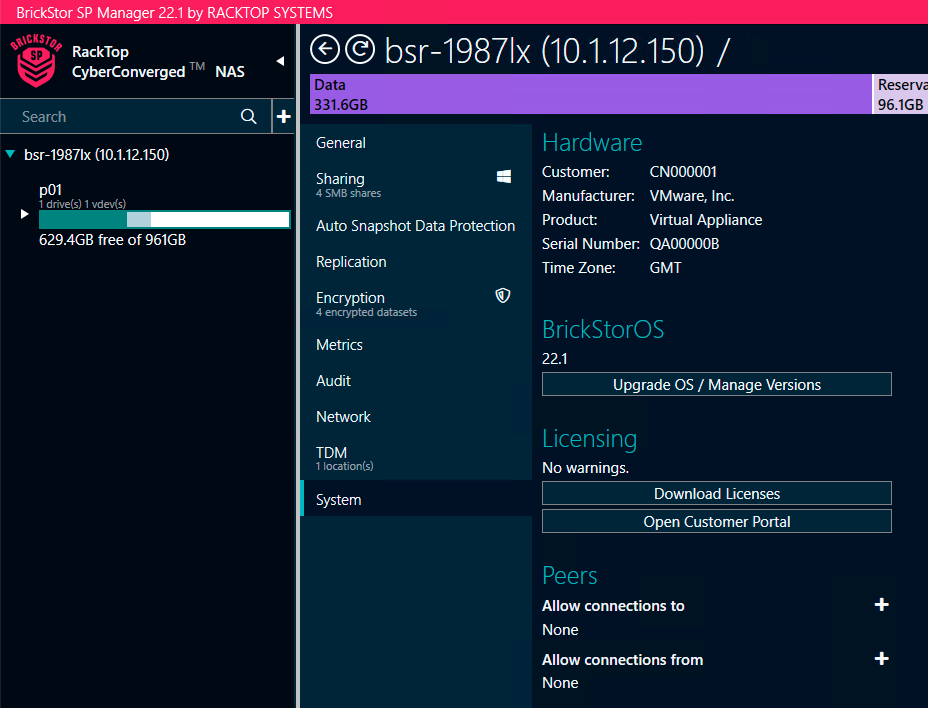The height and width of the screenshot is (708, 928).
Task: Click the refresh circular arrow icon
Action: 360,50
